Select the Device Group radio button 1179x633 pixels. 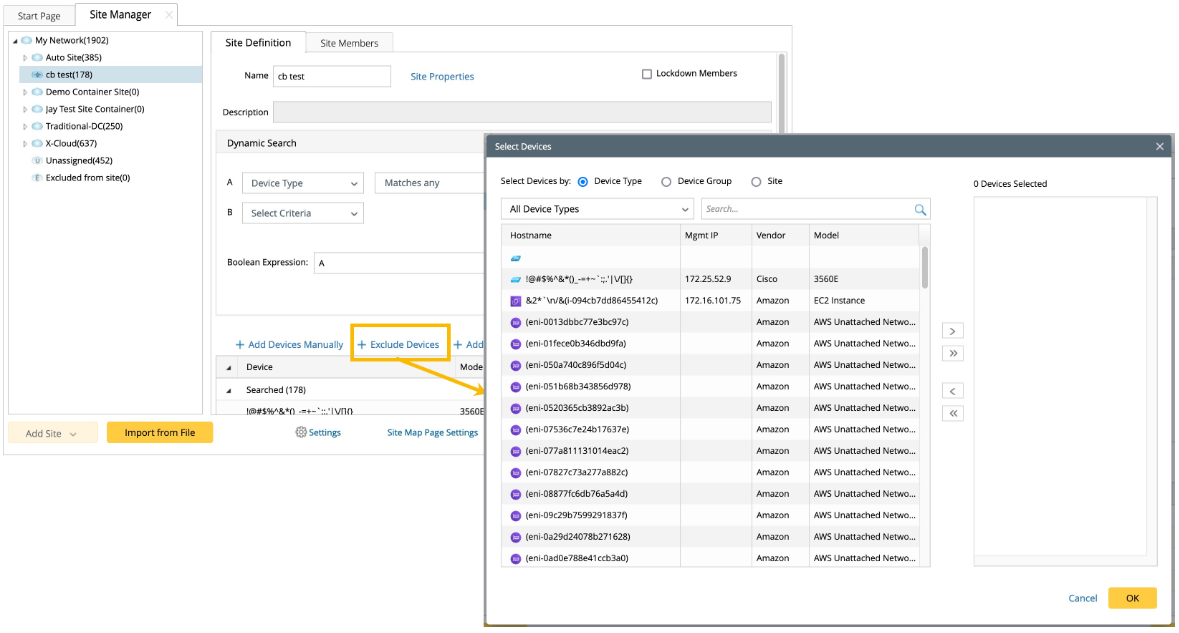pos(666,182)
